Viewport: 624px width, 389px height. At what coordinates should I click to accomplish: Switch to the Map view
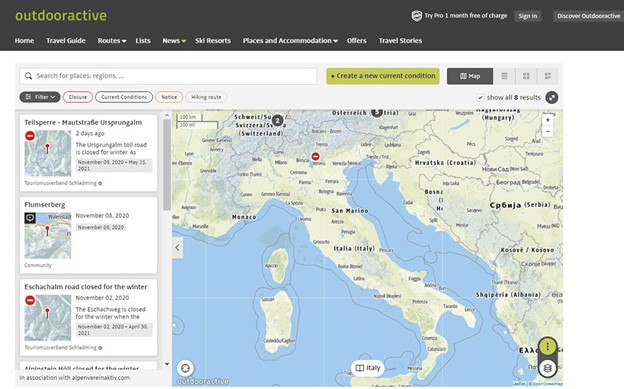(470, 76)
